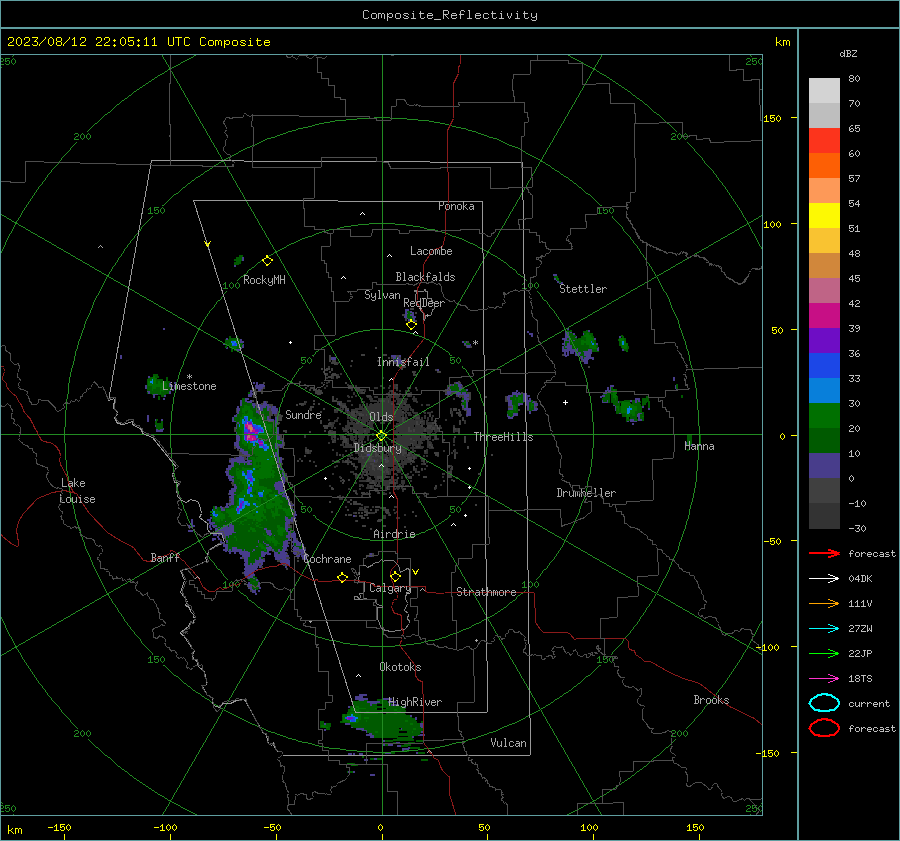The height and width of the screenshot is (841, 900).
Task: Pick the red swatch in dBZ scale
Action: pyautogui.click(x=824, y=140)
